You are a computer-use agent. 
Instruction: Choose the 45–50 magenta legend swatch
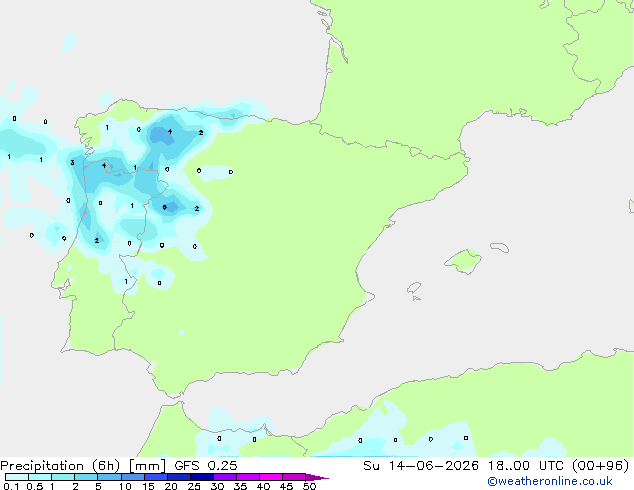[294, 477]
